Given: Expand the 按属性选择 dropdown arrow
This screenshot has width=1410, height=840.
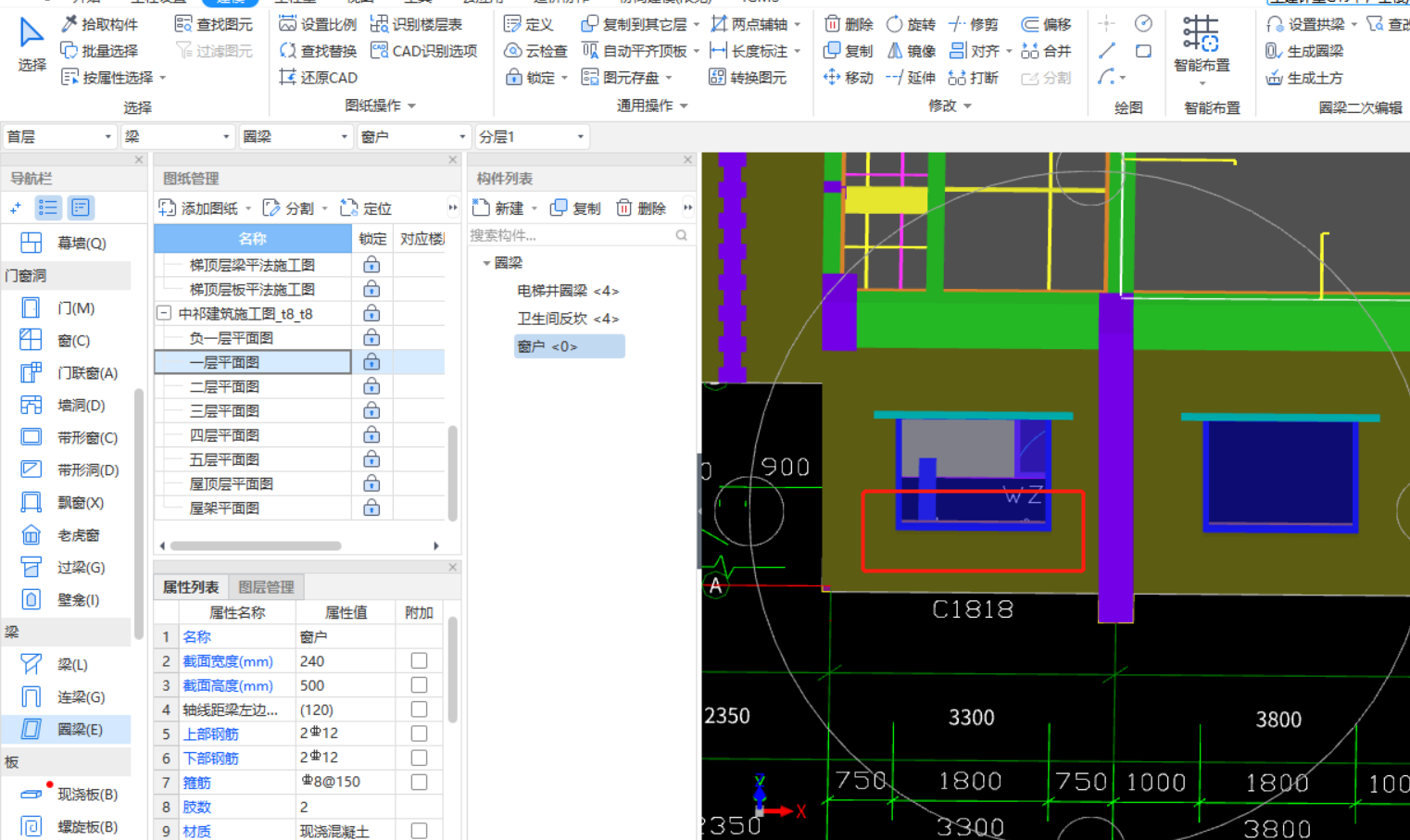Looking at the screenshot, I should click(162, 78).
